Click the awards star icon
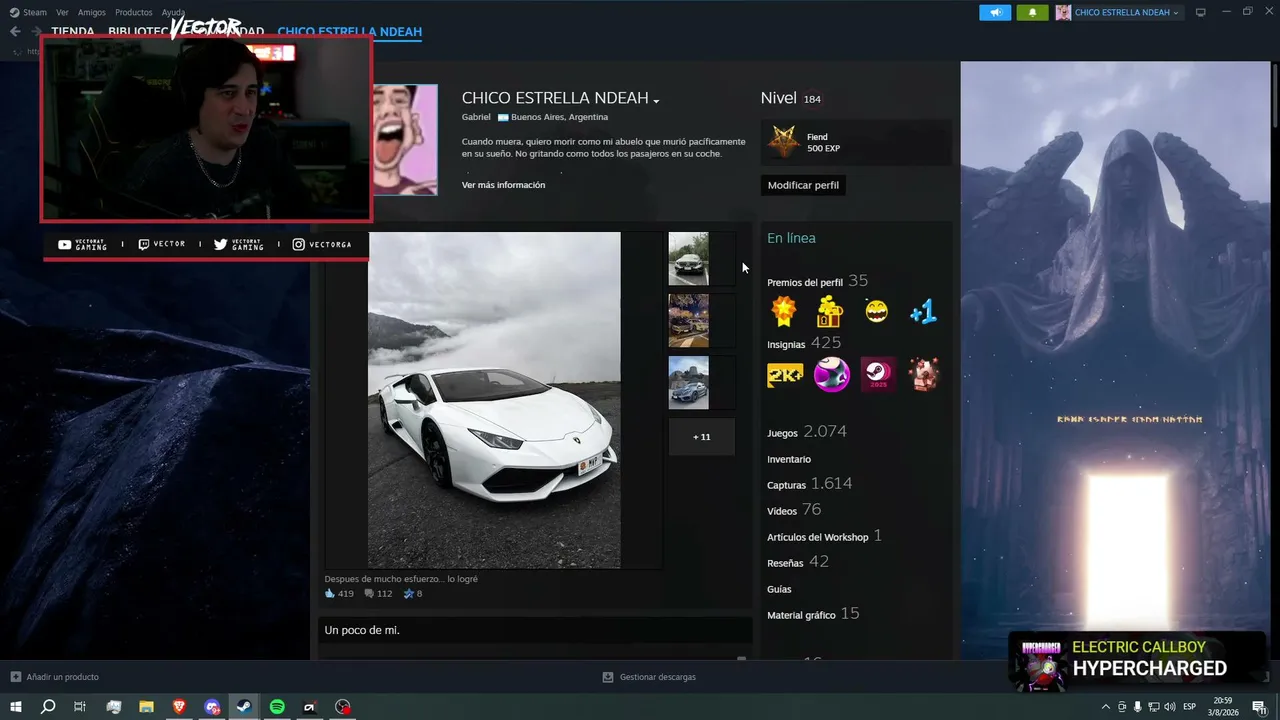This screenshot has height=720, width=1280. (408, 594)
